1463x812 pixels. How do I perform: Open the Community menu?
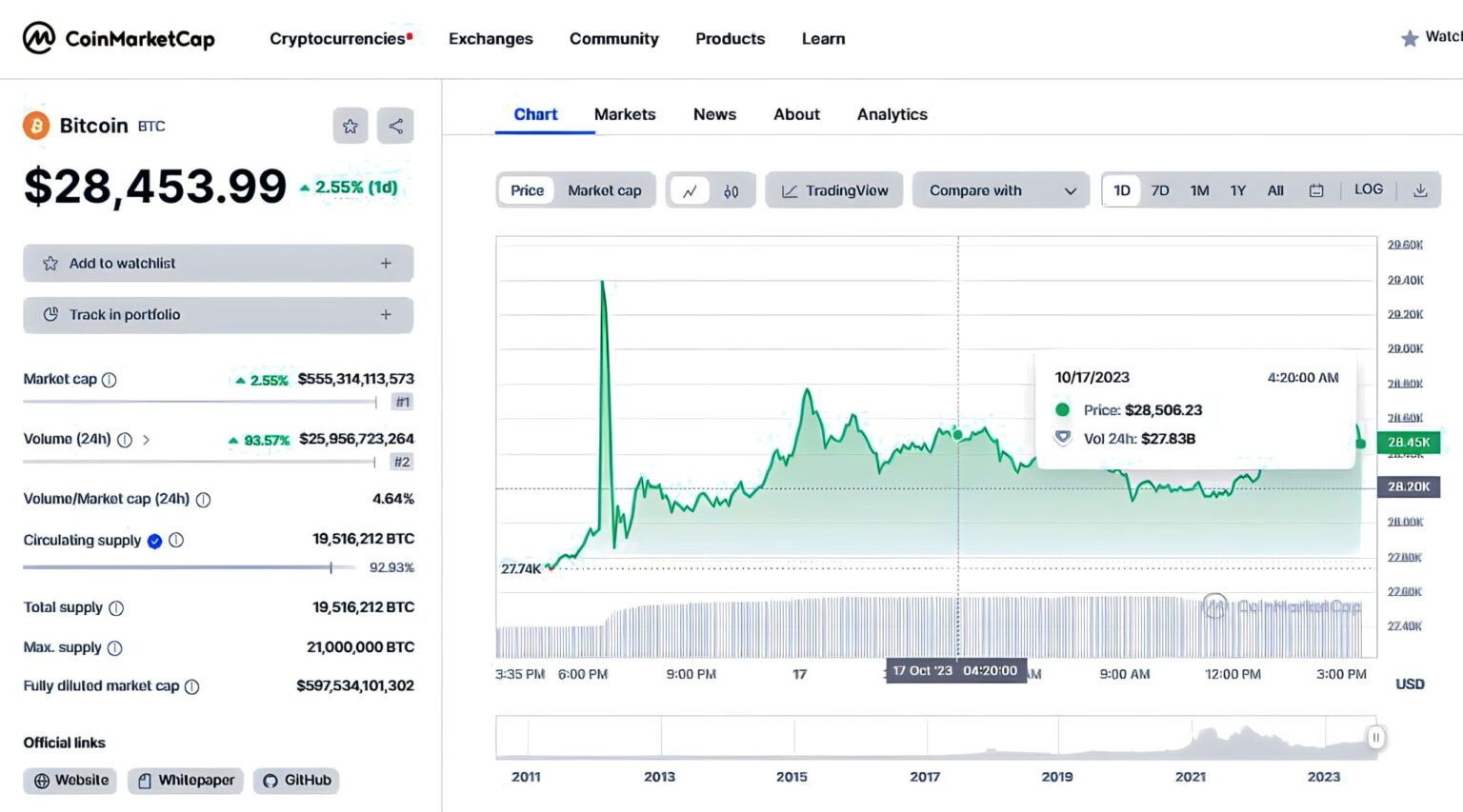pos(614,38)
